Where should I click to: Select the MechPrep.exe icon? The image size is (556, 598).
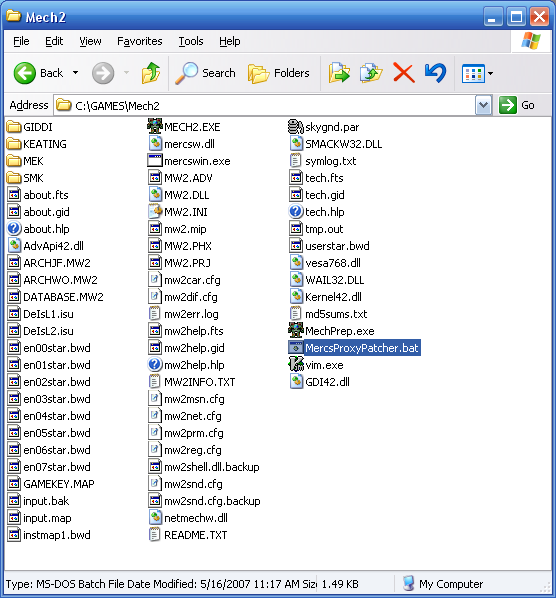coord(296,331)
